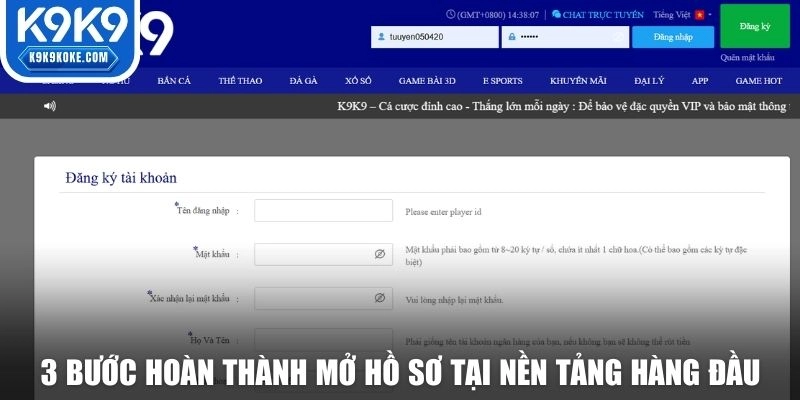Focus the Xác nhận lại mật khẩu input
800x400 pixels.
tap(323, 298)
